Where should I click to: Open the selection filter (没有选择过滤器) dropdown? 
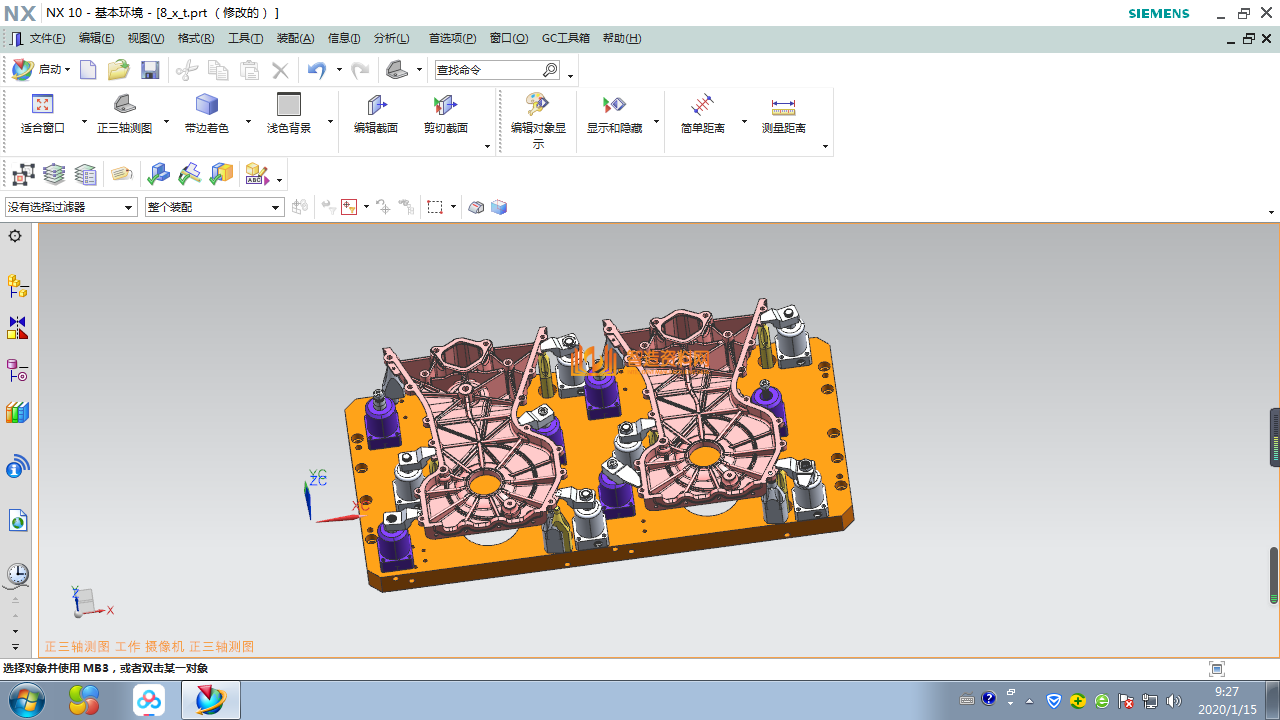(x=71, y=207)
